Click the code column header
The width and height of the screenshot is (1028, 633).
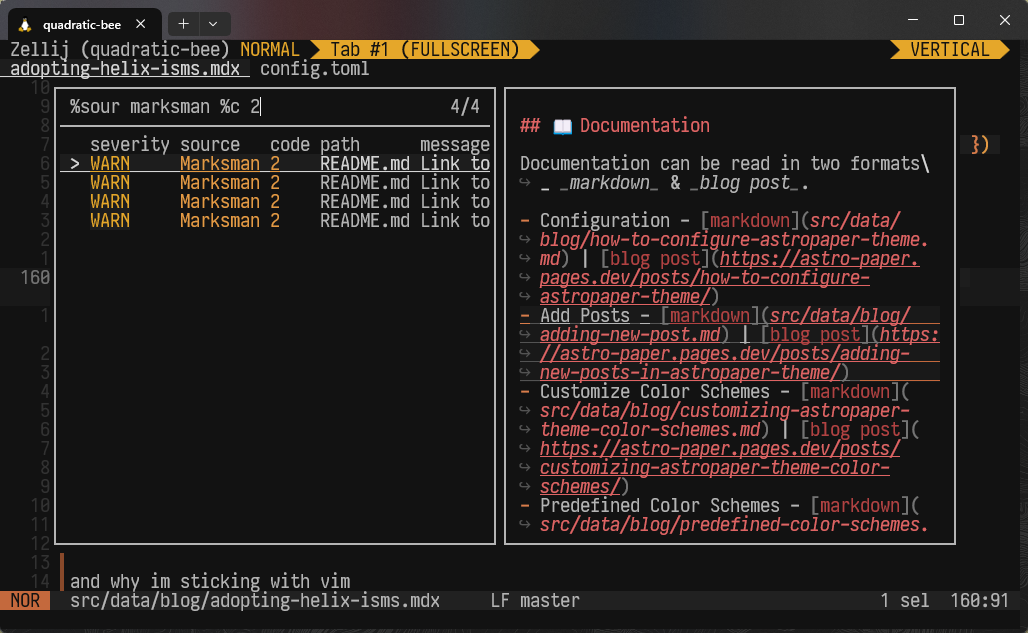click(290, 144)
